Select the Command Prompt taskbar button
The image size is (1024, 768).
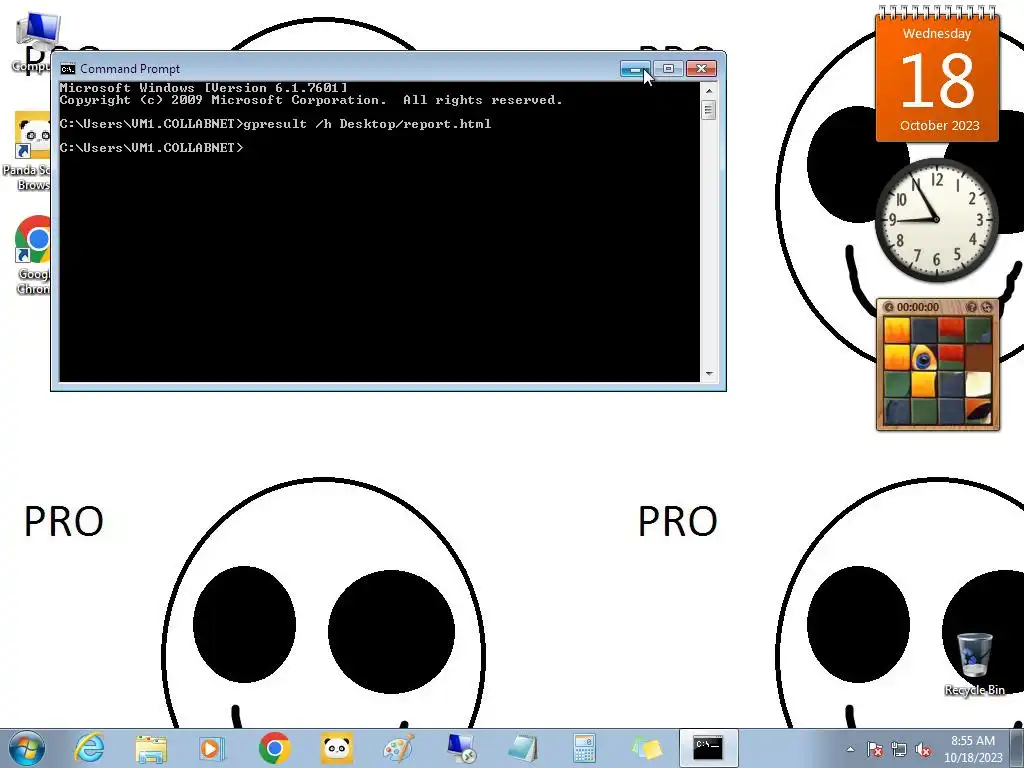click(x=709, y=748)
